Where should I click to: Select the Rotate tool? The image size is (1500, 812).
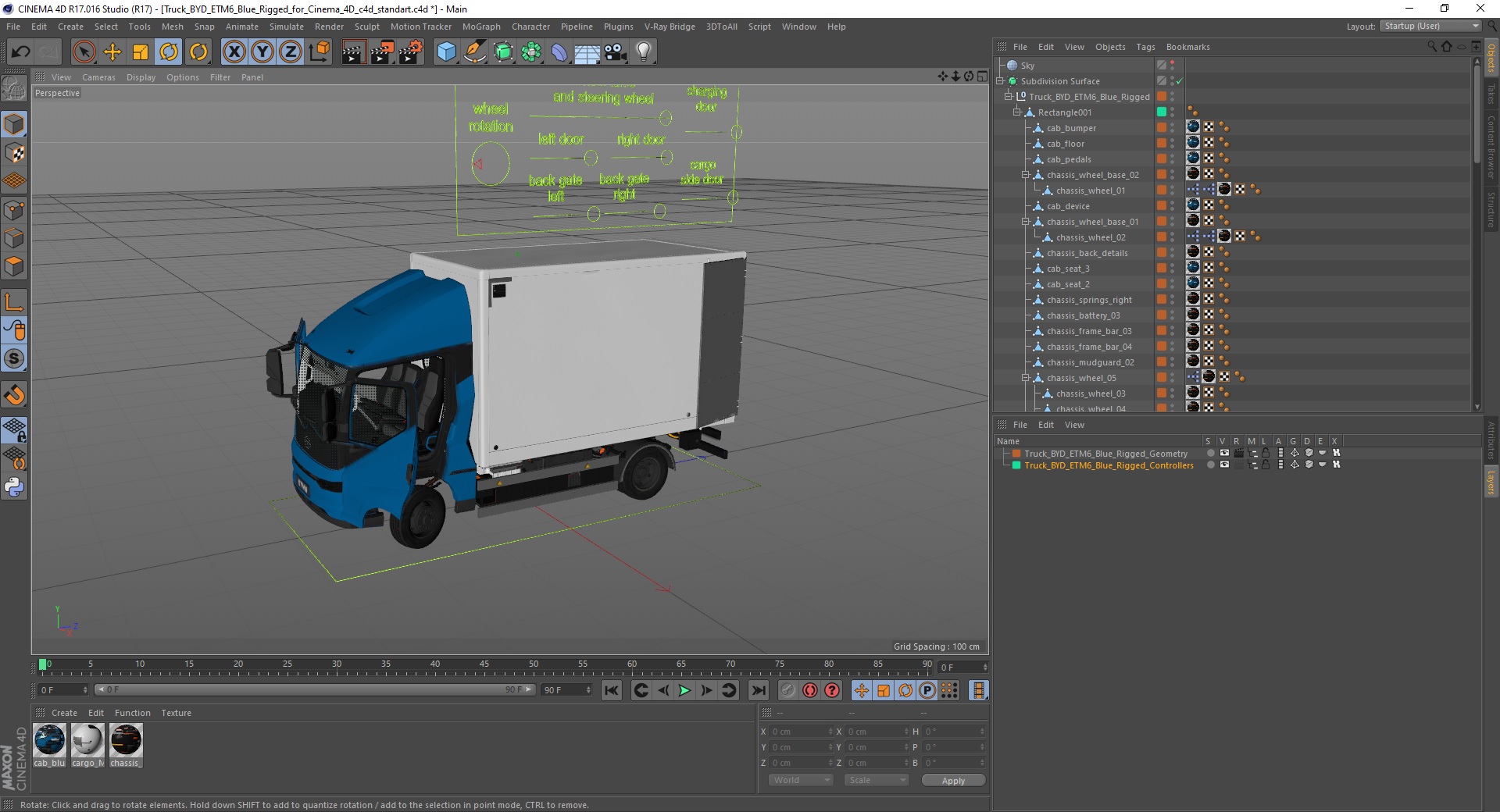[170, 52]
